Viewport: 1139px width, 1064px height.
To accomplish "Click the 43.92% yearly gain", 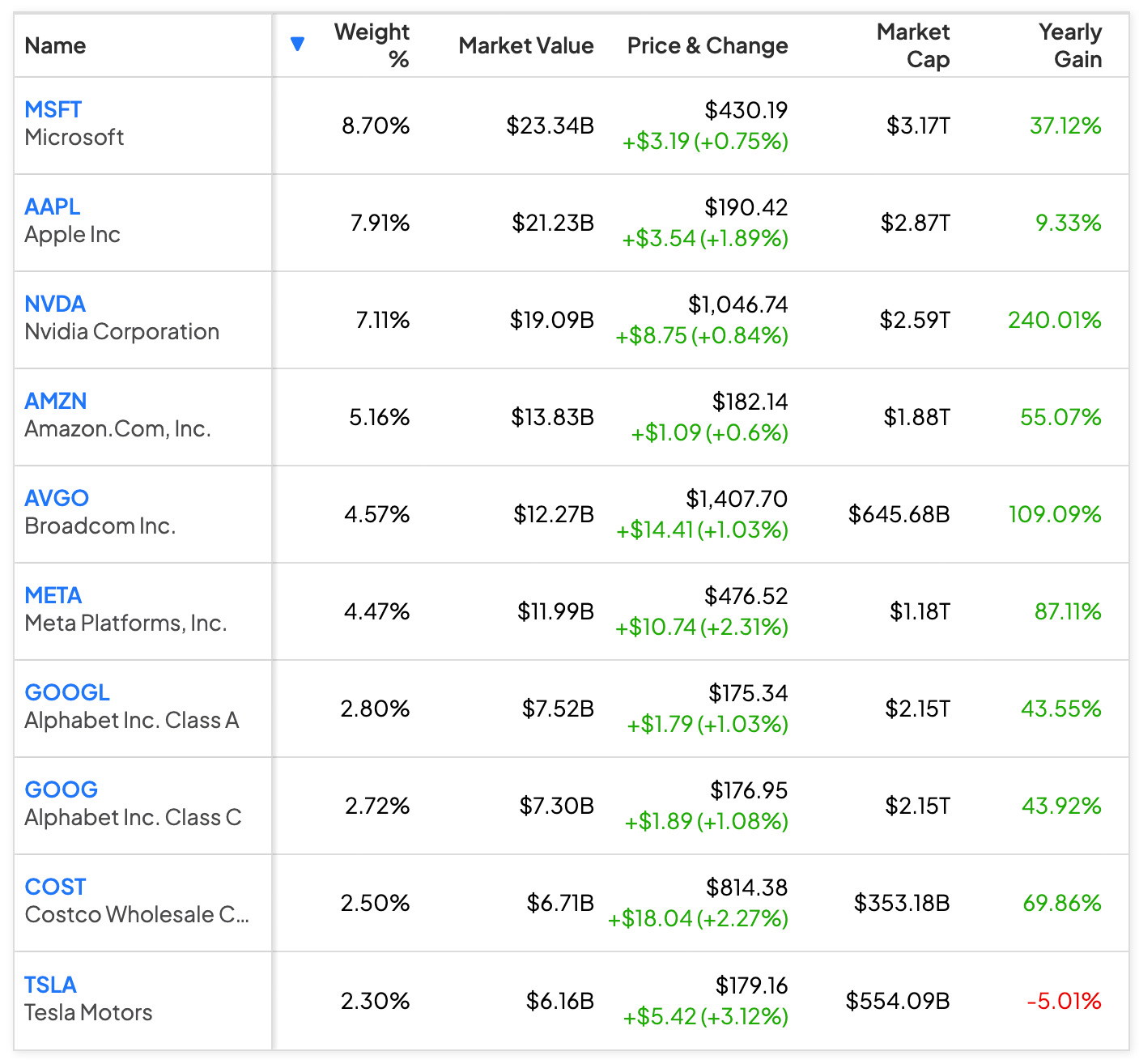I will point(1061,806).
